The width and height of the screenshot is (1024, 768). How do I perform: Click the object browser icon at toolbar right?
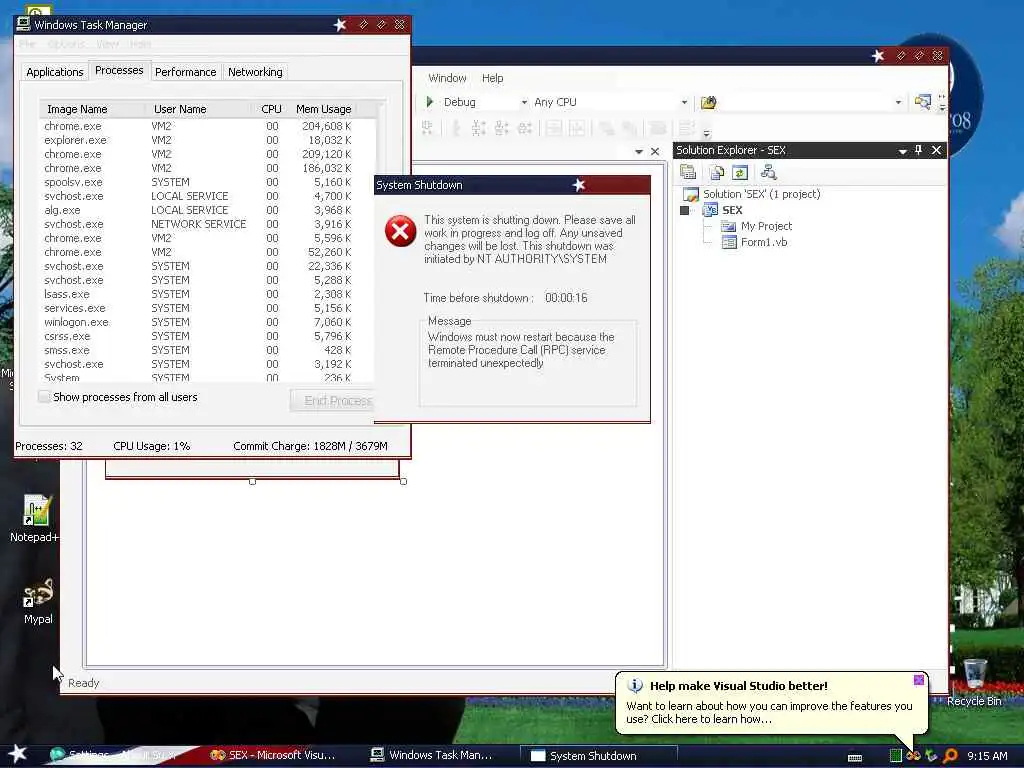pos(922,102)
